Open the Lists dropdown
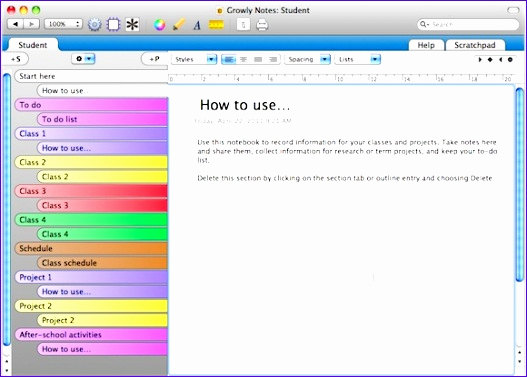This screenshot has width=527, height=377. (358, 59)
